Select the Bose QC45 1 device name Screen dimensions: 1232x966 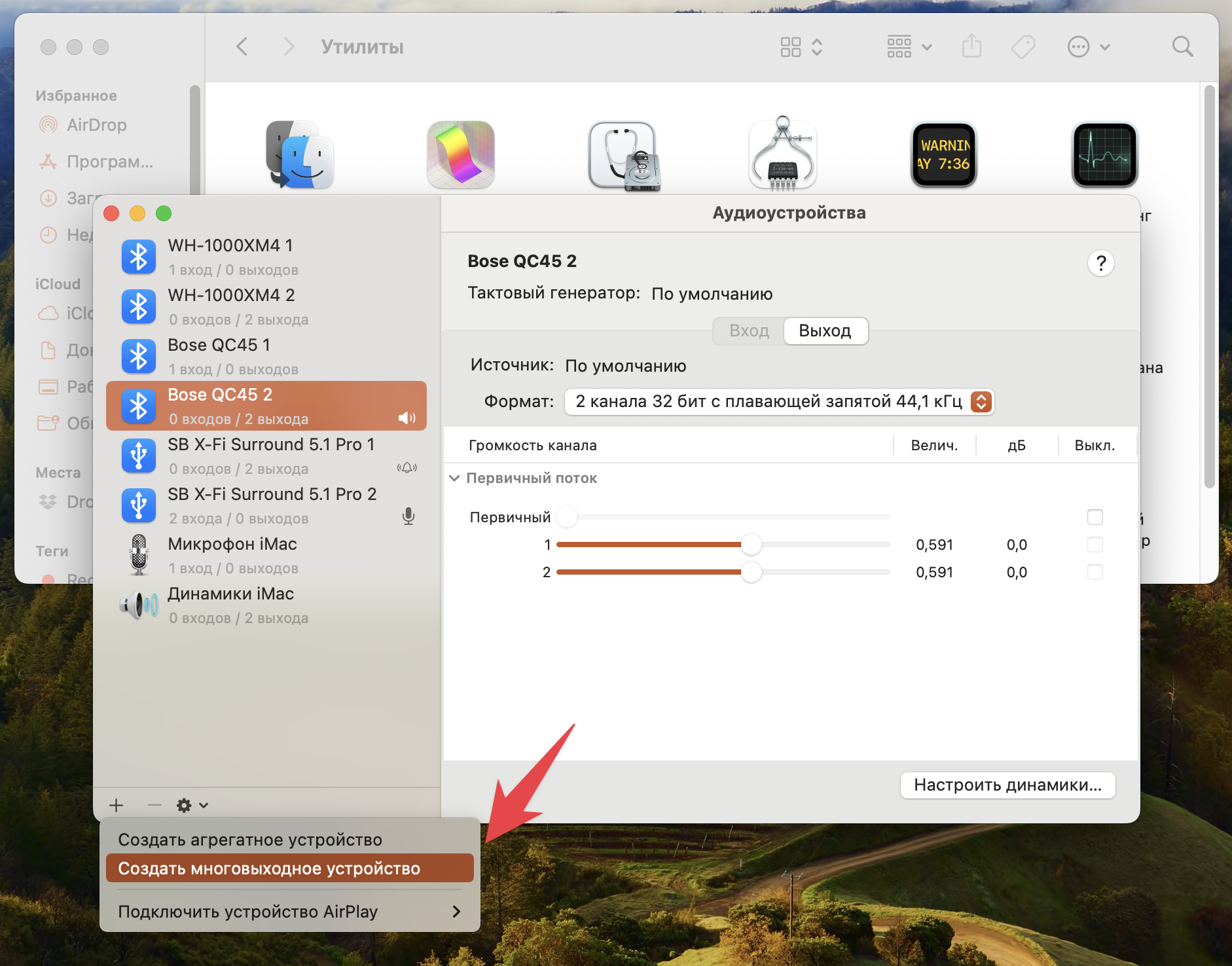click(219, 345)
